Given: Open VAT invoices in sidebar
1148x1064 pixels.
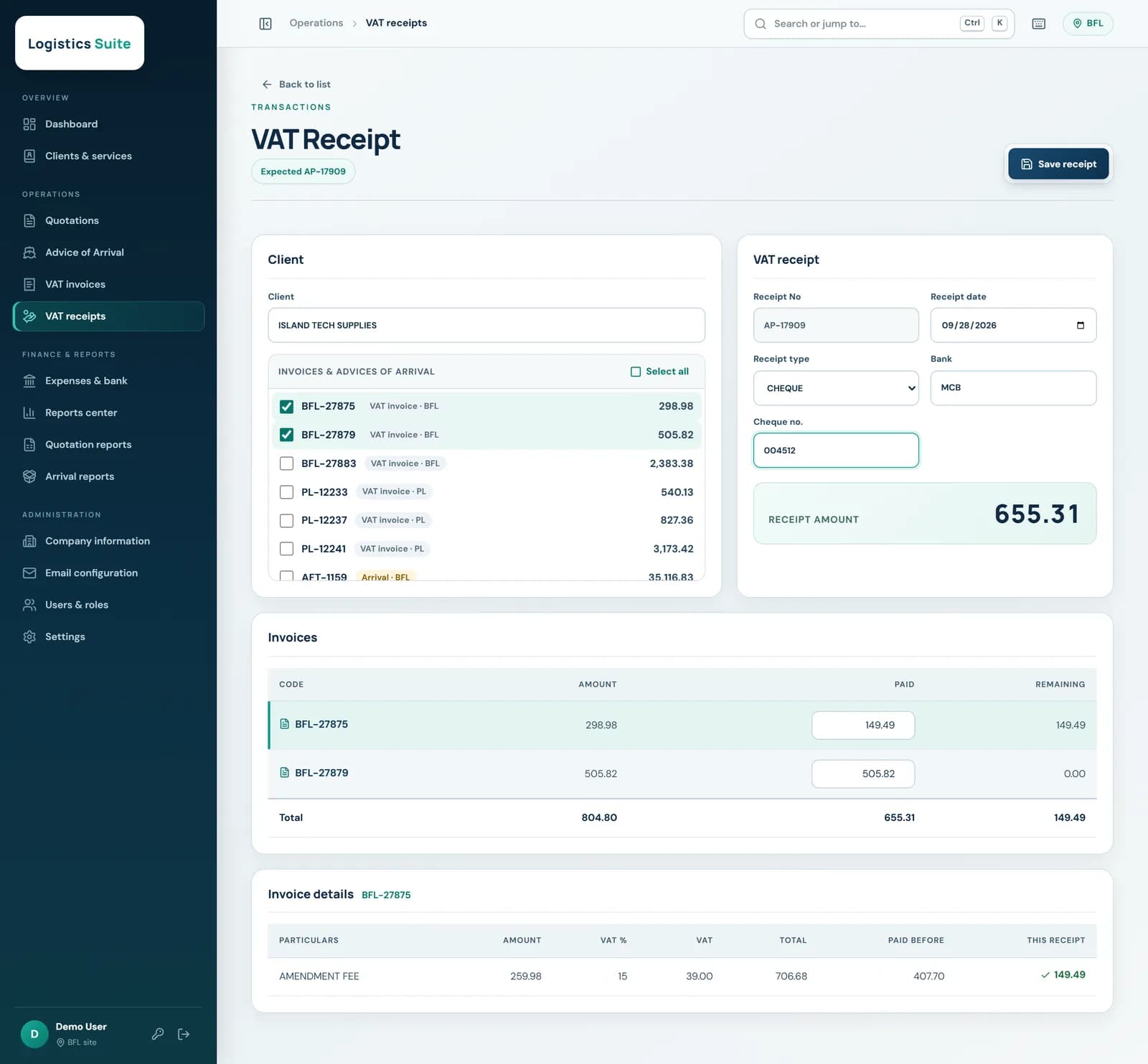Looking at the screenshot, I should coord(108,284).
